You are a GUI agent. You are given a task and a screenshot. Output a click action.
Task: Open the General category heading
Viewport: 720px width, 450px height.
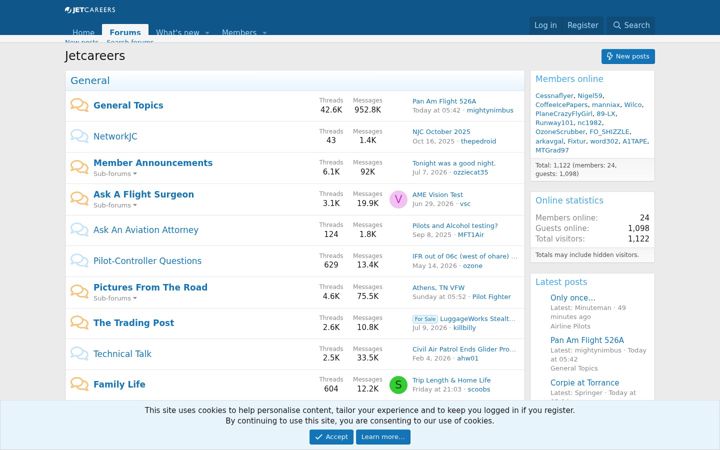tap(90, 80)
